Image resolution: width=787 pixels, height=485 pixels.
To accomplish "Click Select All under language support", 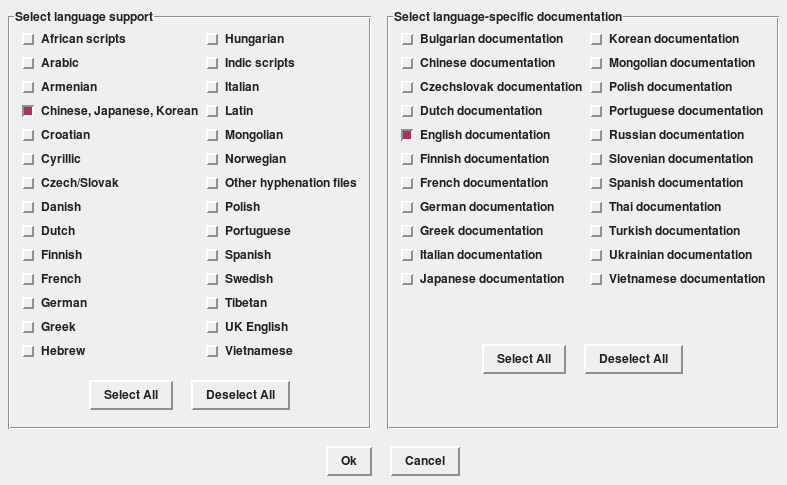I will click(131, 395).
